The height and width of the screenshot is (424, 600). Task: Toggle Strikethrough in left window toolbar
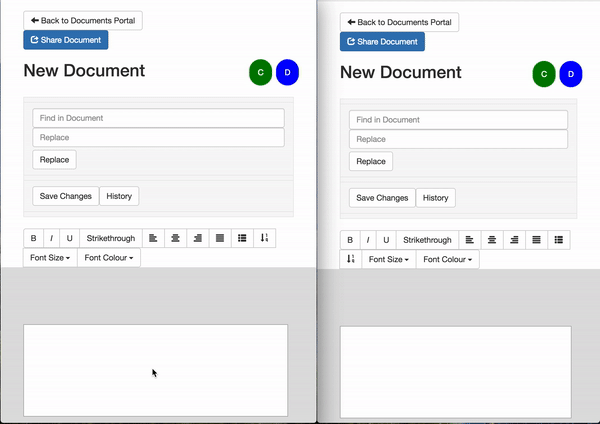click(111, 238)
